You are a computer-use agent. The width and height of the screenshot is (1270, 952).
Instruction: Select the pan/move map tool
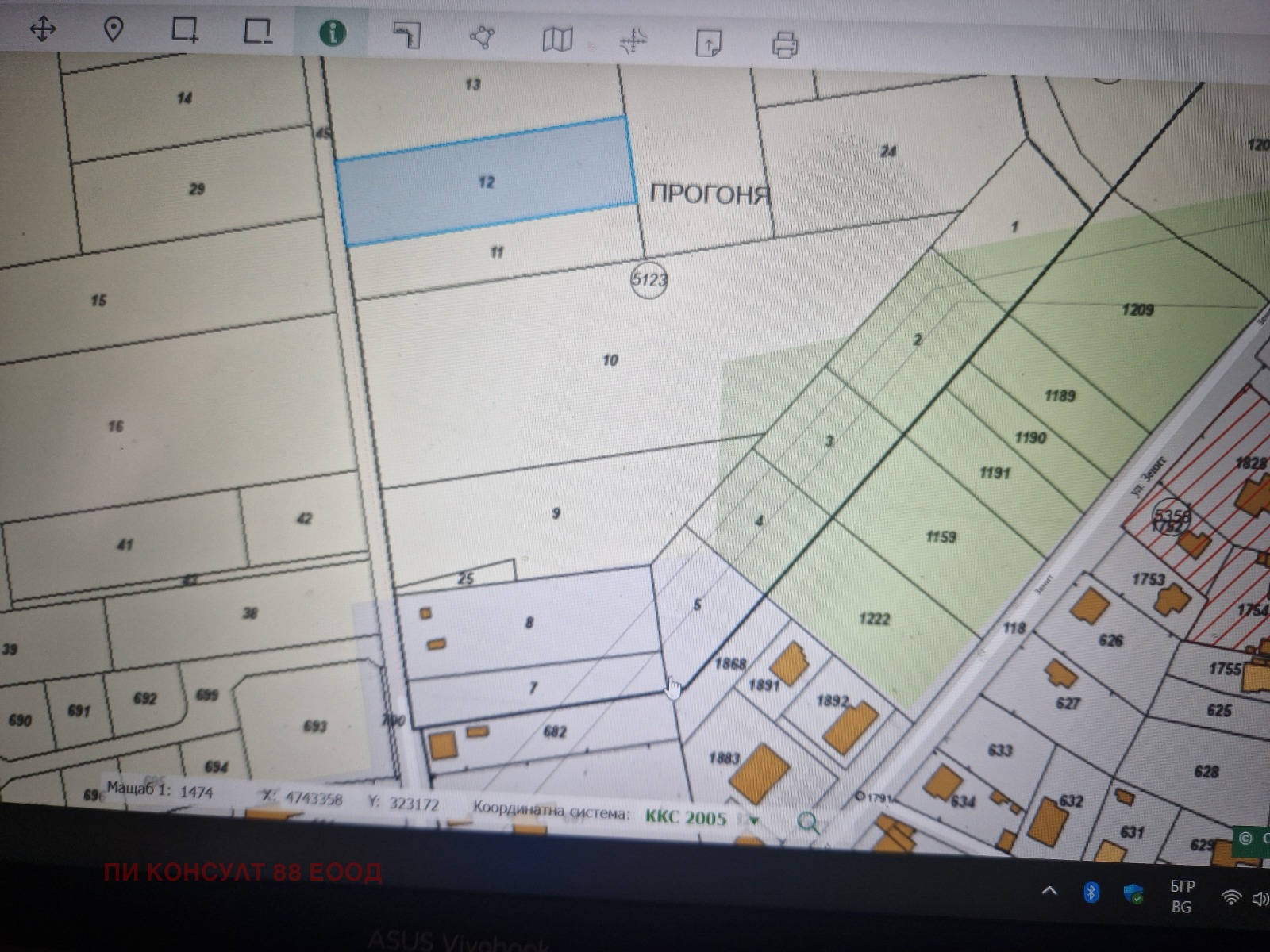pyautogui.click(x=43, y=30)
